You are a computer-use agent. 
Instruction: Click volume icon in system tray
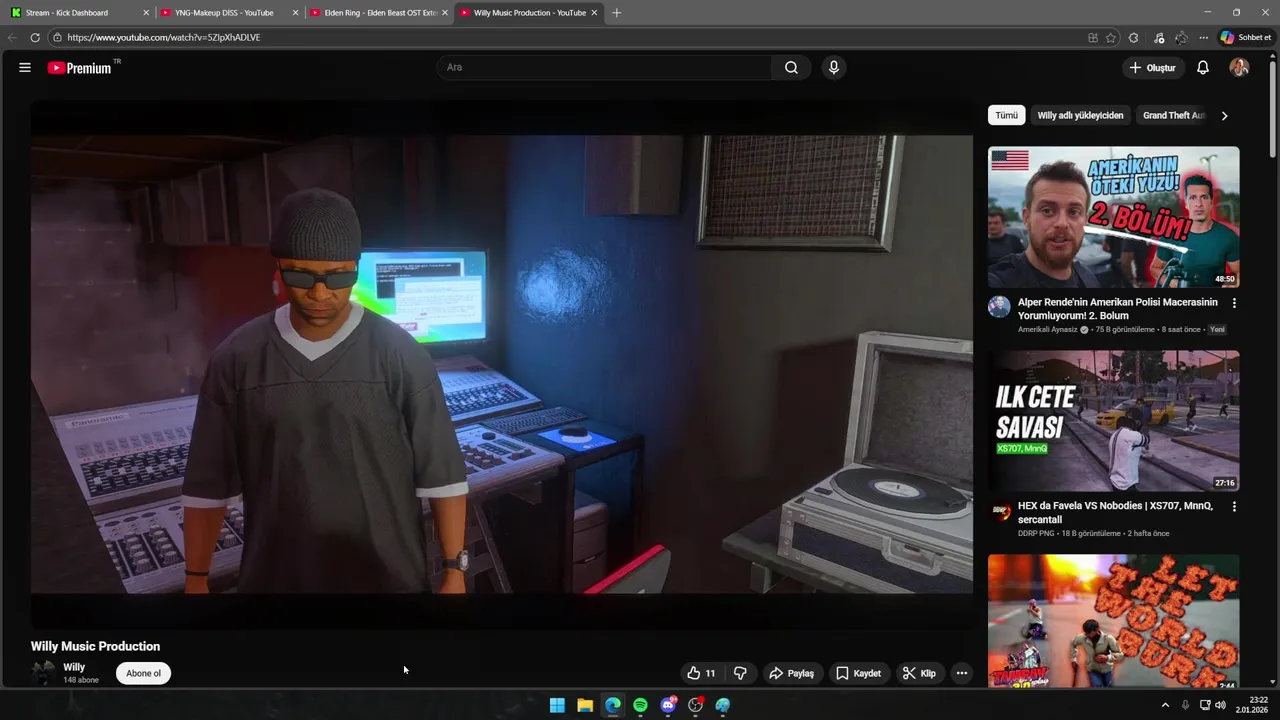(x=1221, y=705)
